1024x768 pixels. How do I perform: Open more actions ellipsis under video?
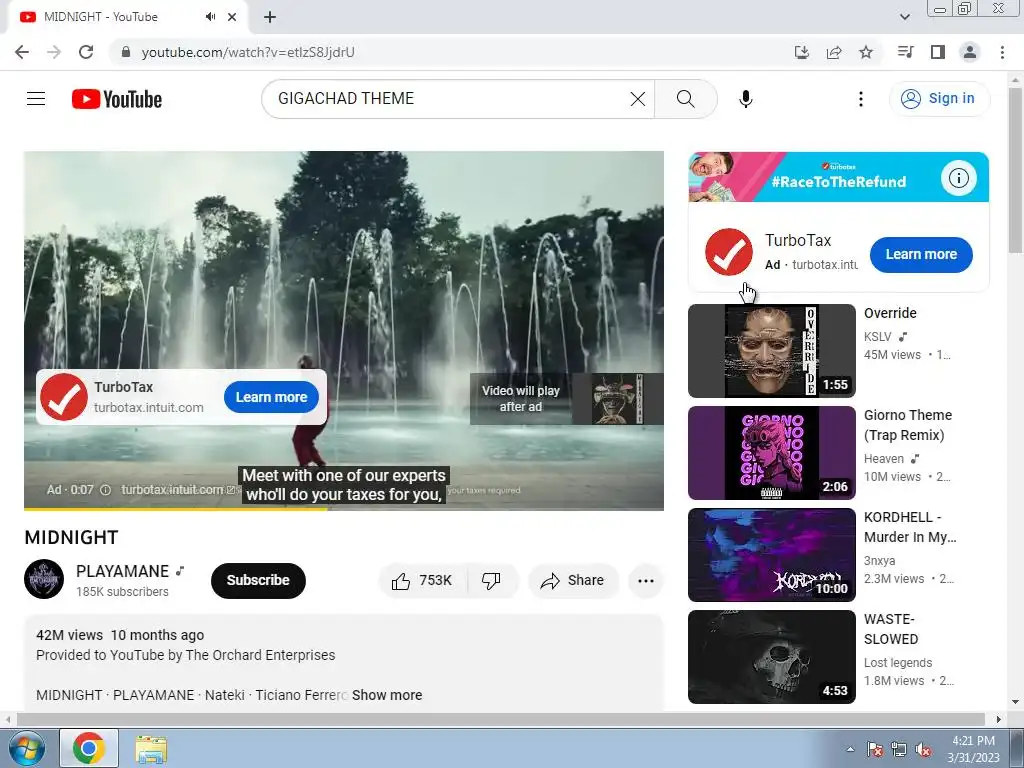coord(645,581)
